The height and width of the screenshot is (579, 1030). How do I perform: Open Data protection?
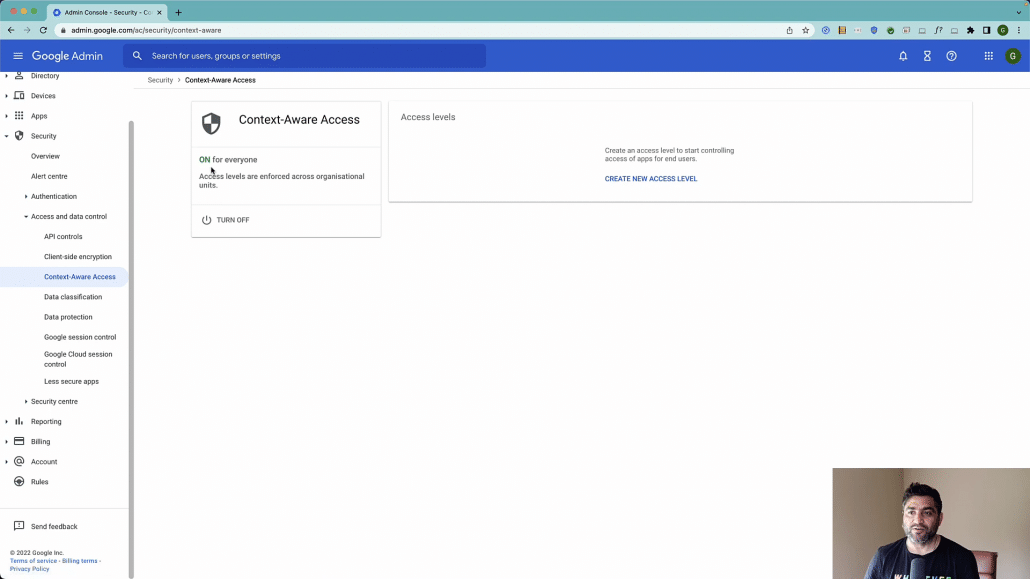click(68, 317)
